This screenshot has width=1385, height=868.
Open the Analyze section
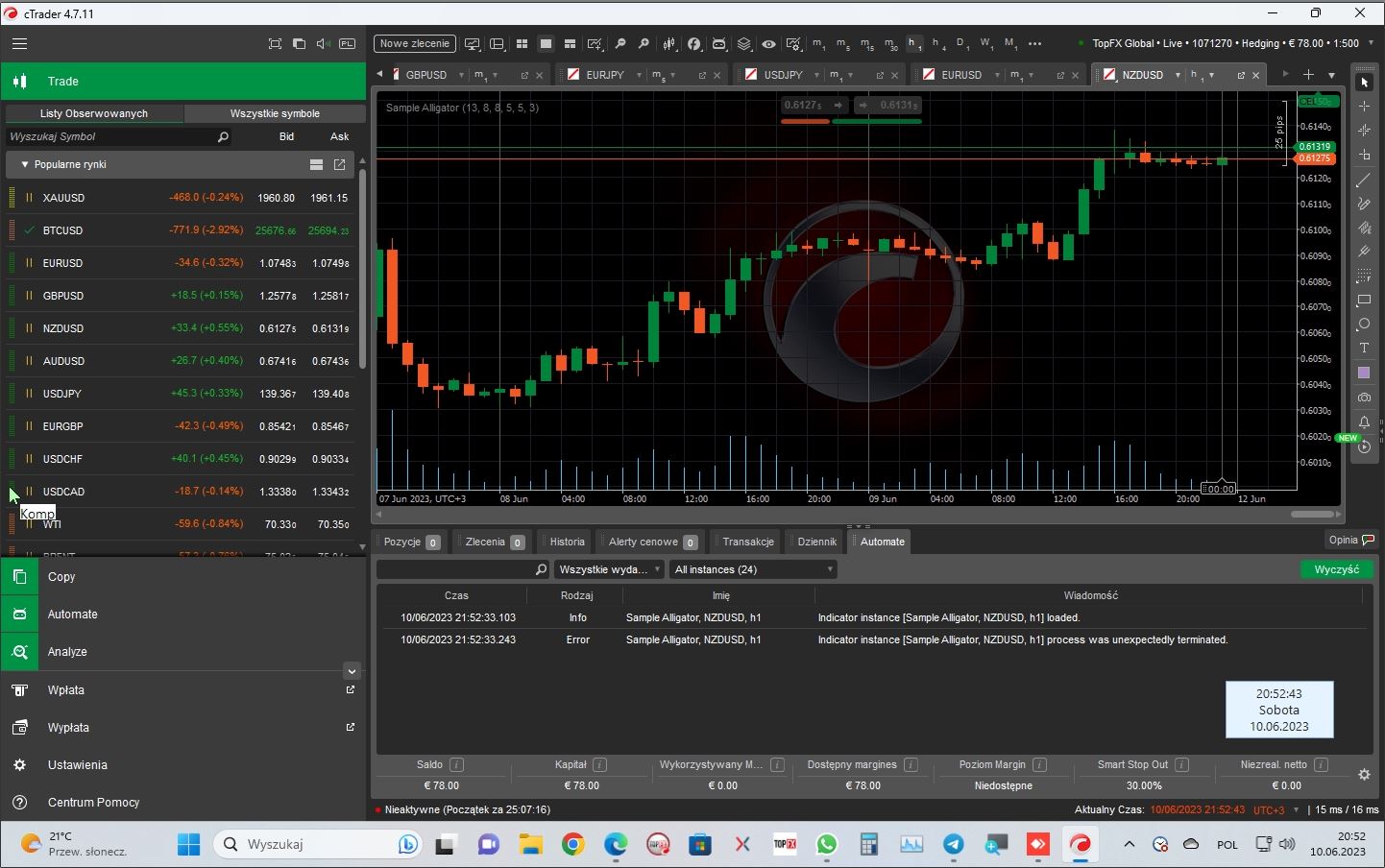point(182,652)
